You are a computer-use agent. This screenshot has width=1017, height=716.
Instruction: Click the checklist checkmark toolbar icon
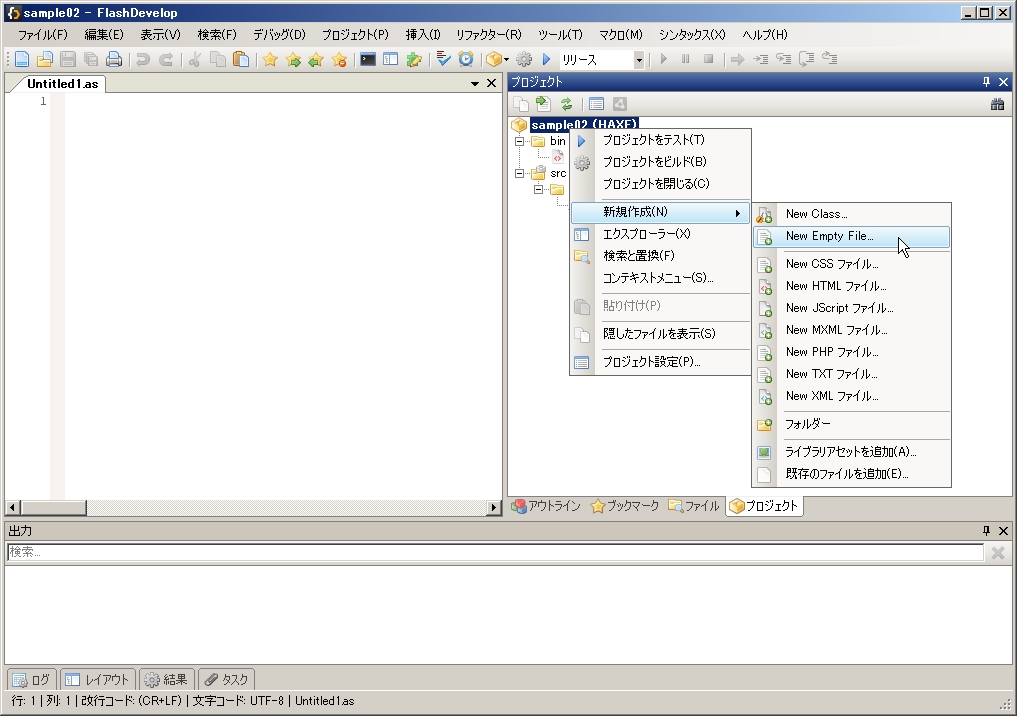pos(443,60)
